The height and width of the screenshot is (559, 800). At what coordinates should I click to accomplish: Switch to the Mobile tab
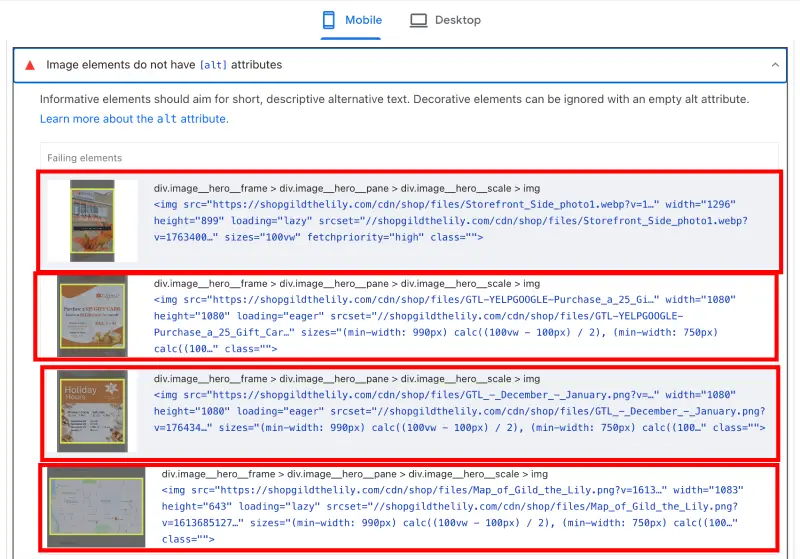coord(356,20)
